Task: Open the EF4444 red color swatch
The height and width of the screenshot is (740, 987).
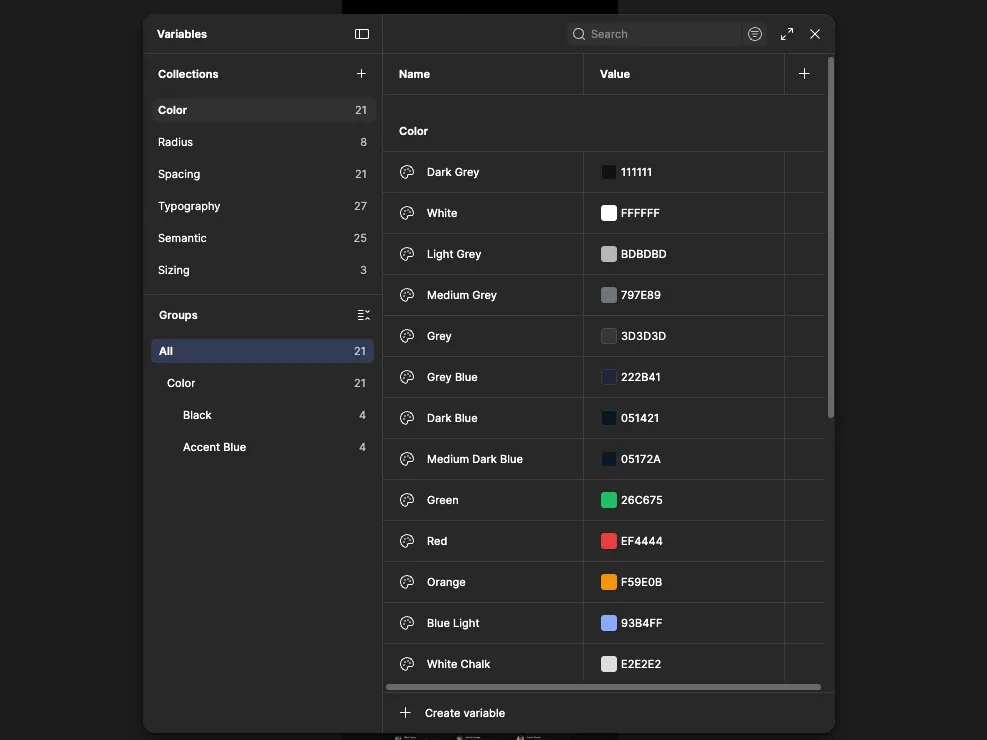Action: pyautogui.click(x=609, y=541)
